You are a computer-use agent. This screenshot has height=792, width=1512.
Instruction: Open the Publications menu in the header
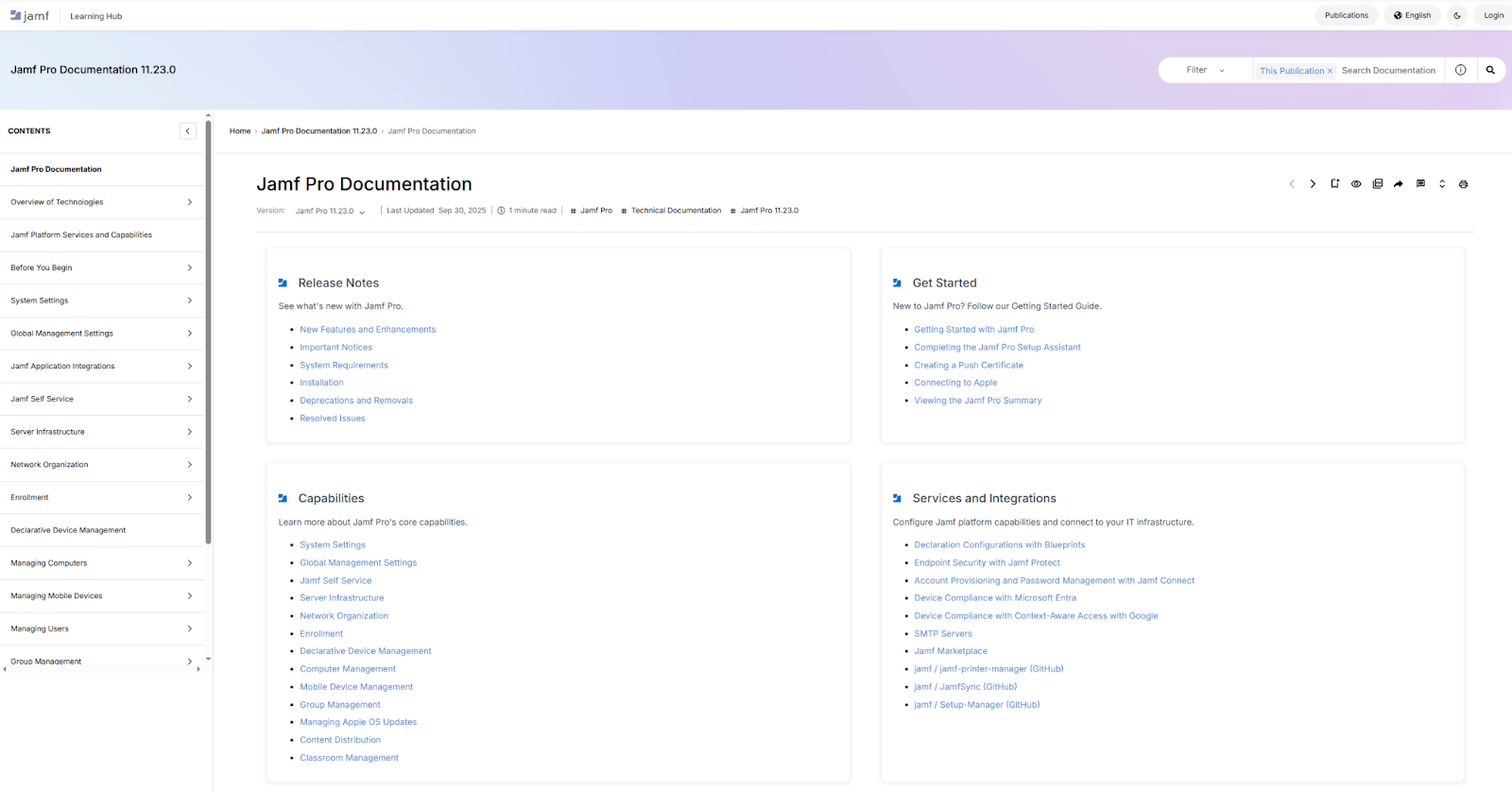point(1346,15)
